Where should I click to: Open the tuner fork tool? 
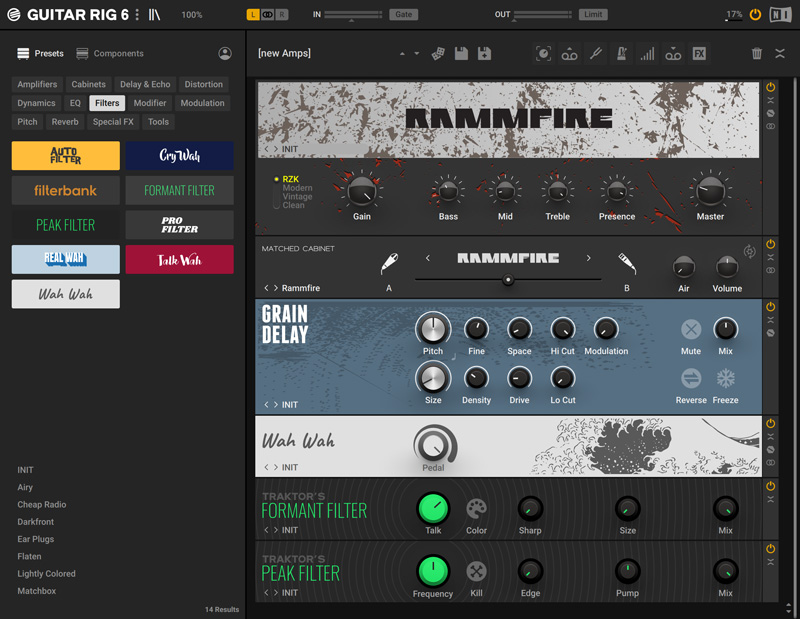(x=595, y=54)
